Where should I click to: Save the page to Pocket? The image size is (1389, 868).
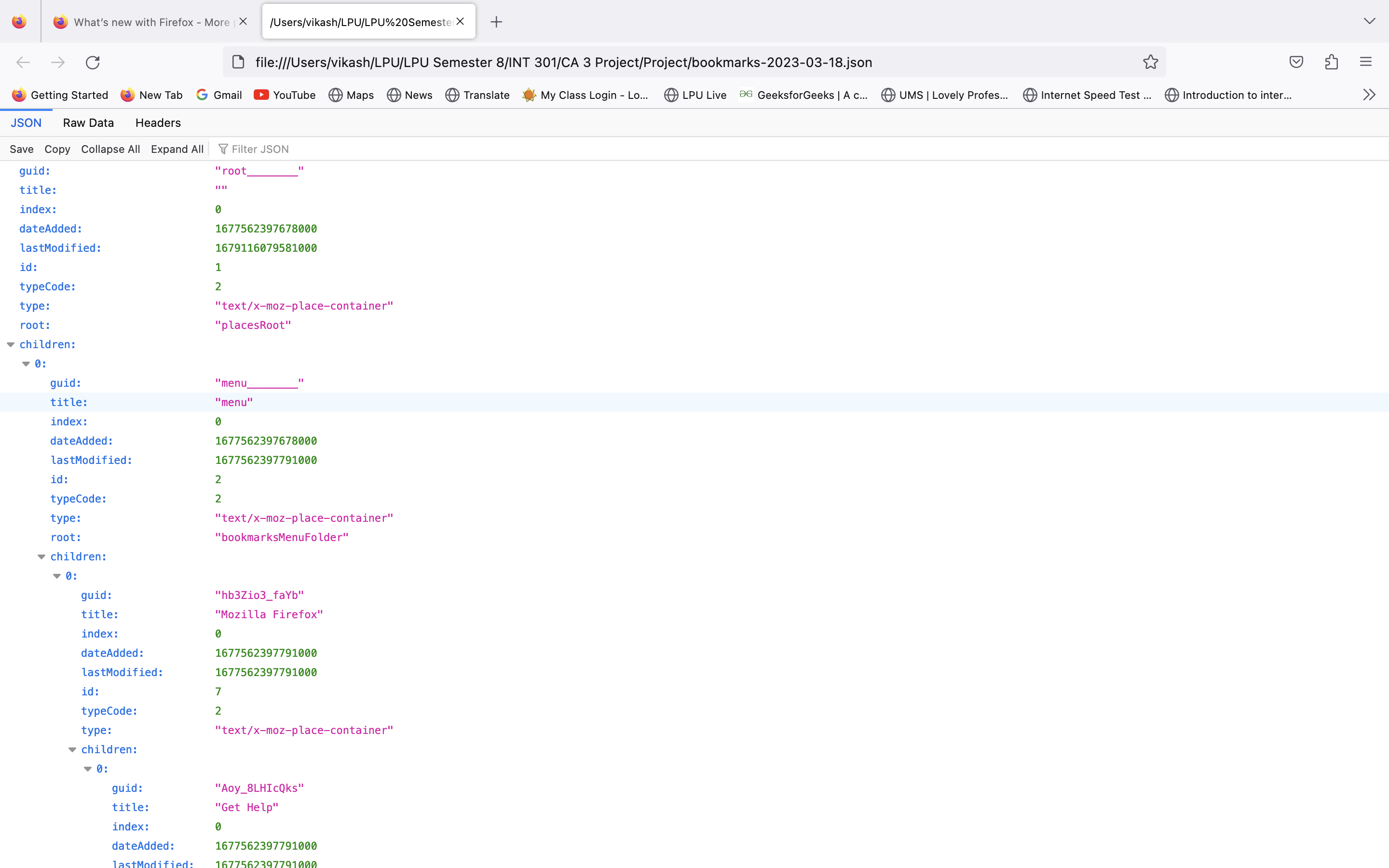click(x=1296, y=62)
